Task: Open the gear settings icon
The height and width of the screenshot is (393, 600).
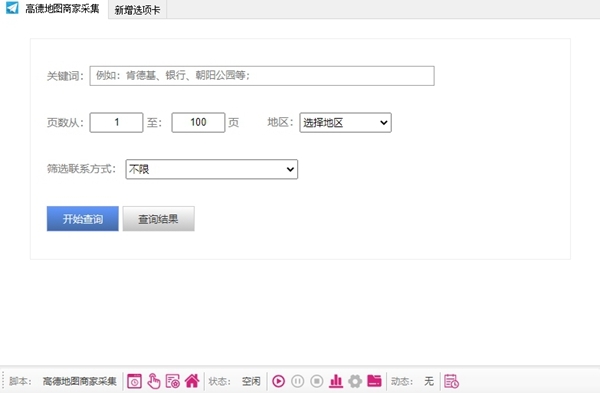Action: pos(355,381)
